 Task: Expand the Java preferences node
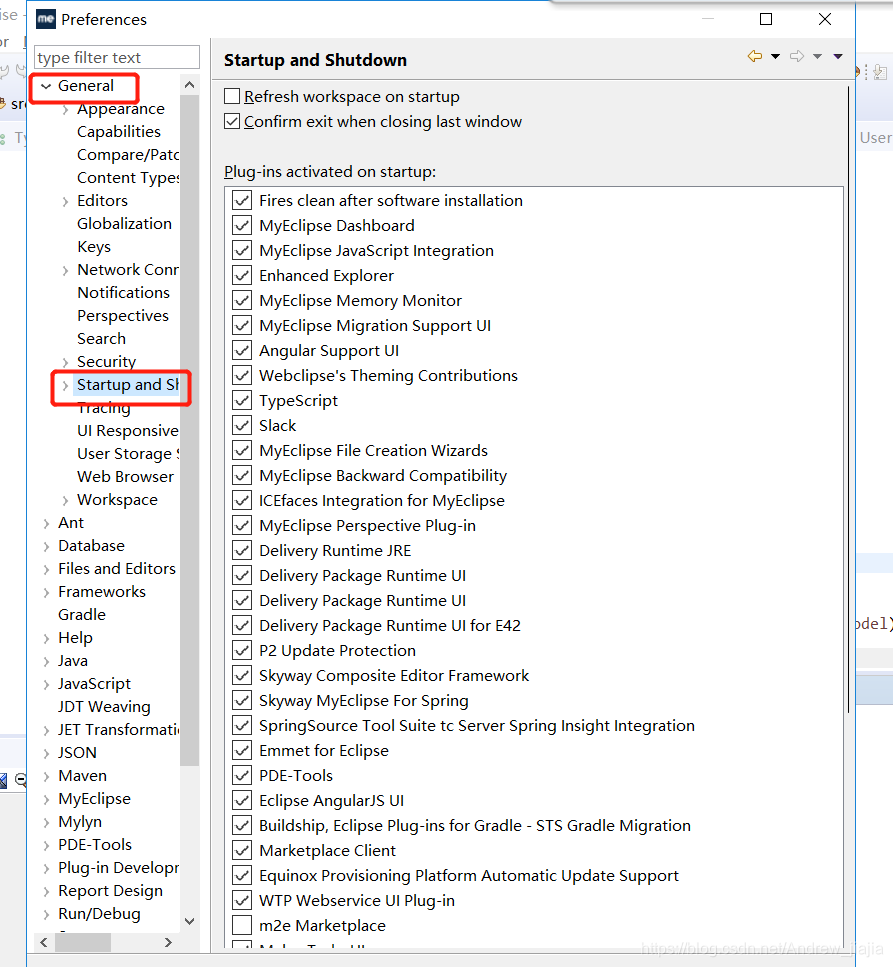[x=46, y=662]
